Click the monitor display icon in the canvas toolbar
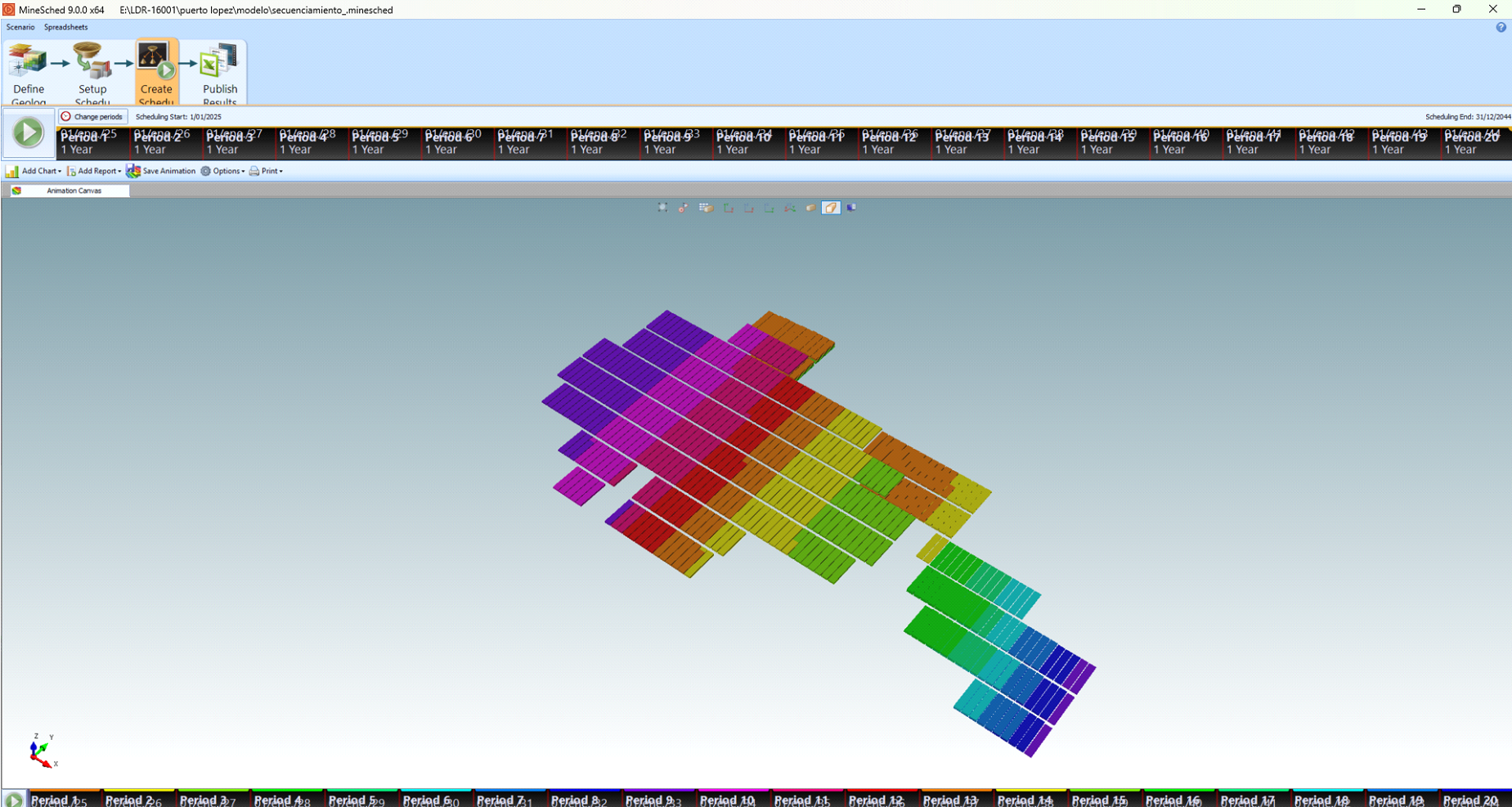 (851, 208)
